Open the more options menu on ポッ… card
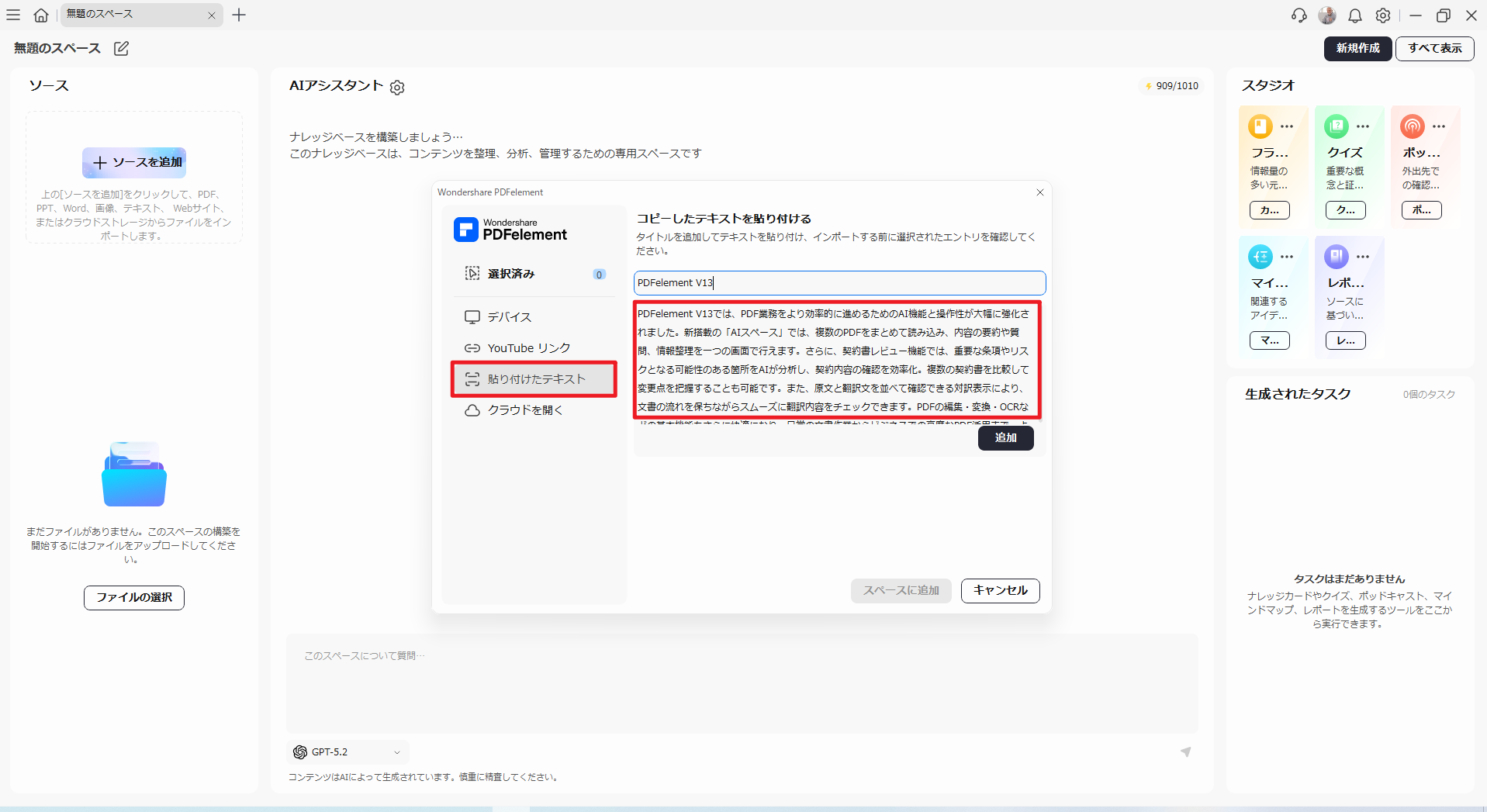 coord(1439,126)
